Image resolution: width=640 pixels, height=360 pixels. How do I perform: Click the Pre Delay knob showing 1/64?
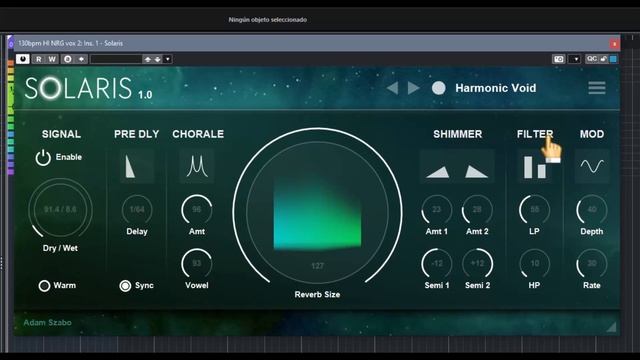click(x=137, y=209)
